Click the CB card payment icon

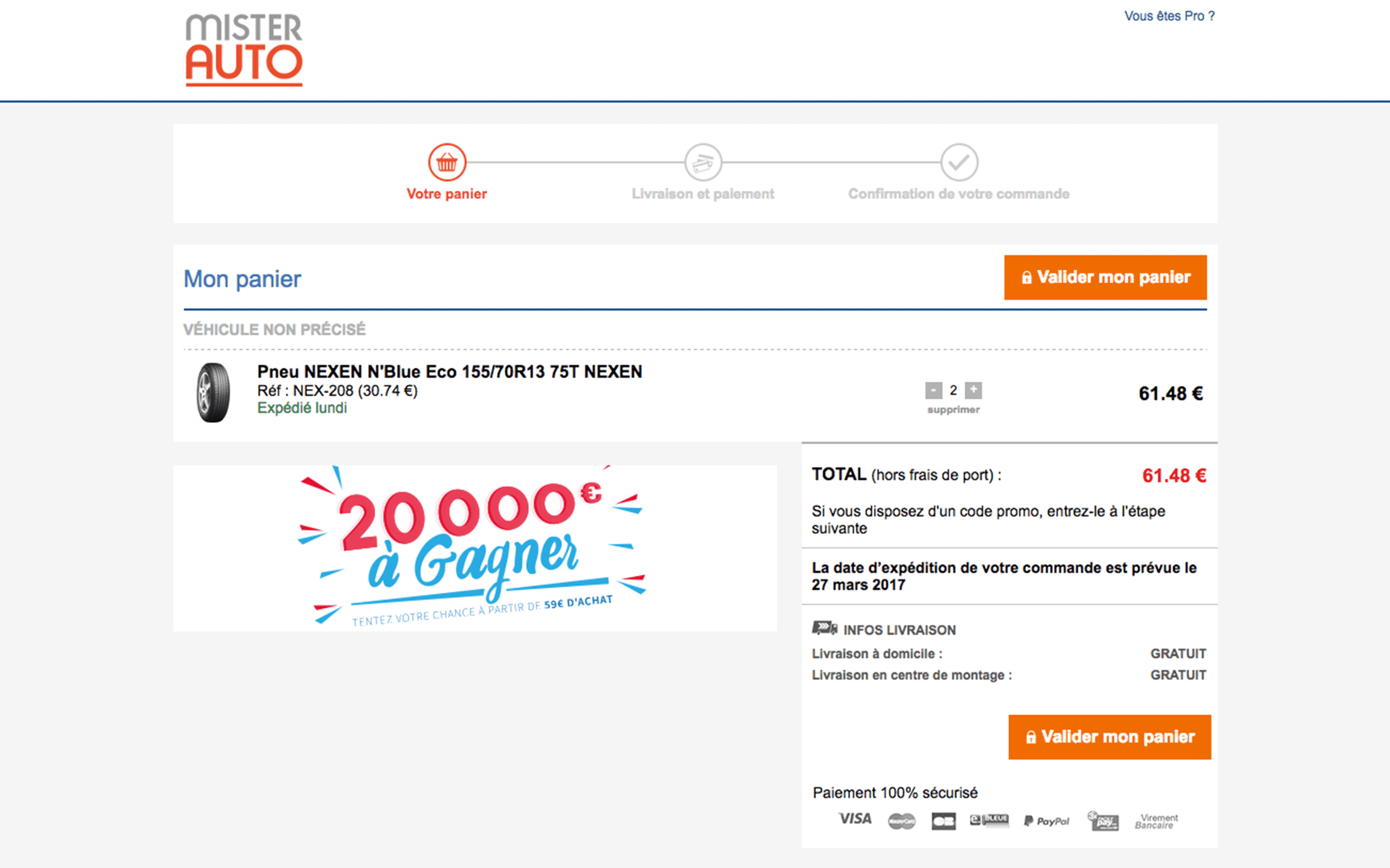point(944,822)
